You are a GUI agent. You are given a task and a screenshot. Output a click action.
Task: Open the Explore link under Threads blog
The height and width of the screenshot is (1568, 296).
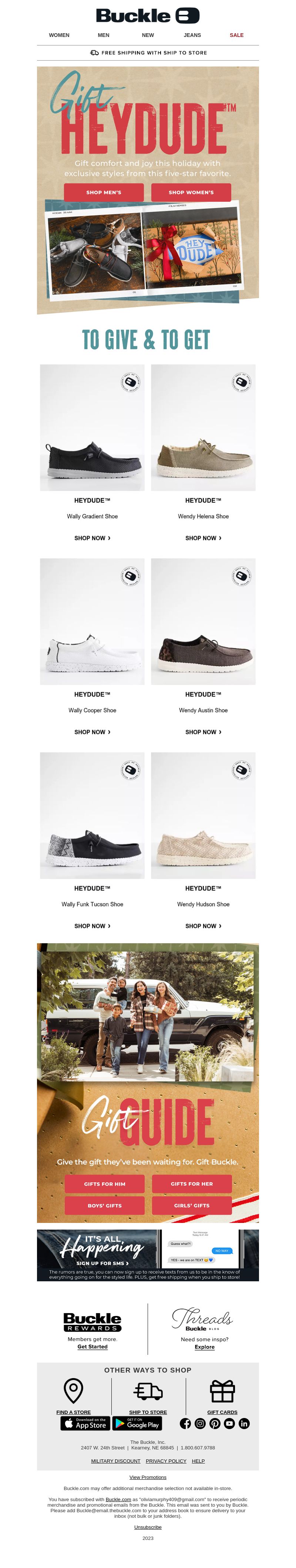pos(205,1347)
